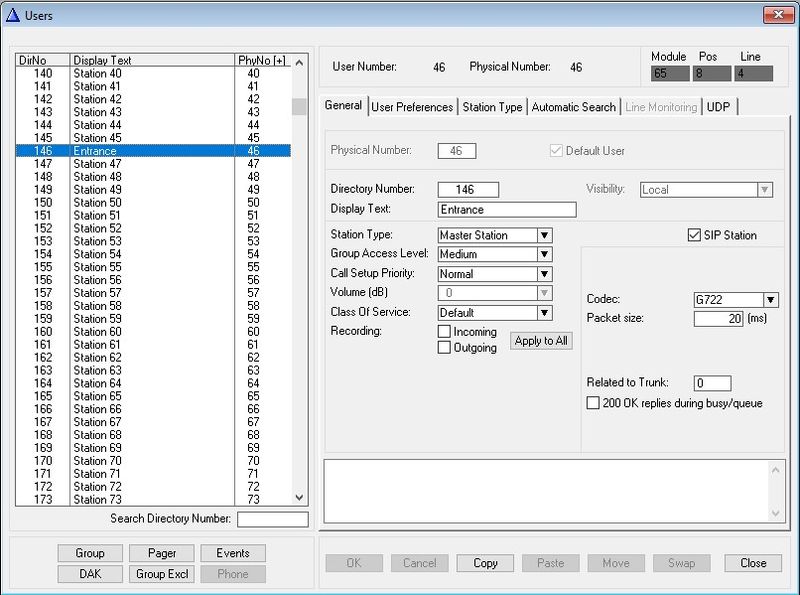The width and height of the screenshot is (800, 595).
Task: Switch to the User Preferences tab
Action: [x=412, y=107]
